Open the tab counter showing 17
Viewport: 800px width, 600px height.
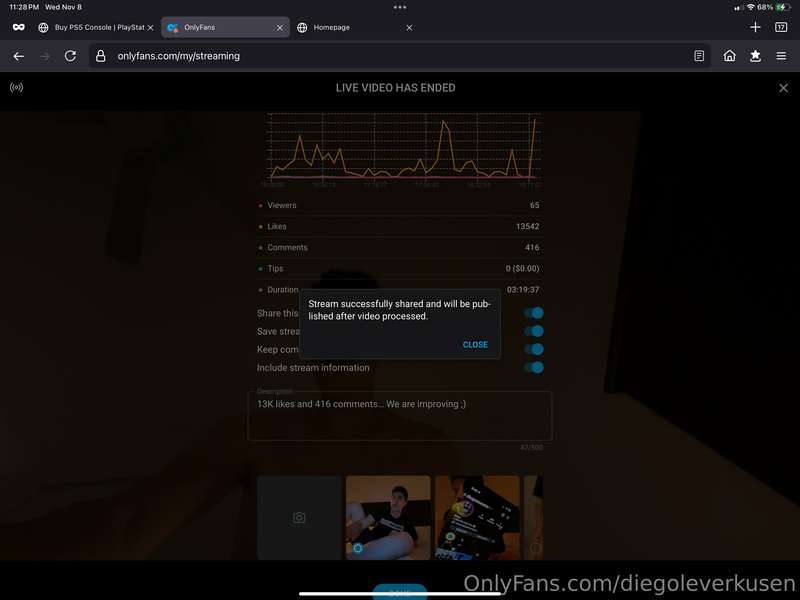pyautogui.click(x=781, y=27)
